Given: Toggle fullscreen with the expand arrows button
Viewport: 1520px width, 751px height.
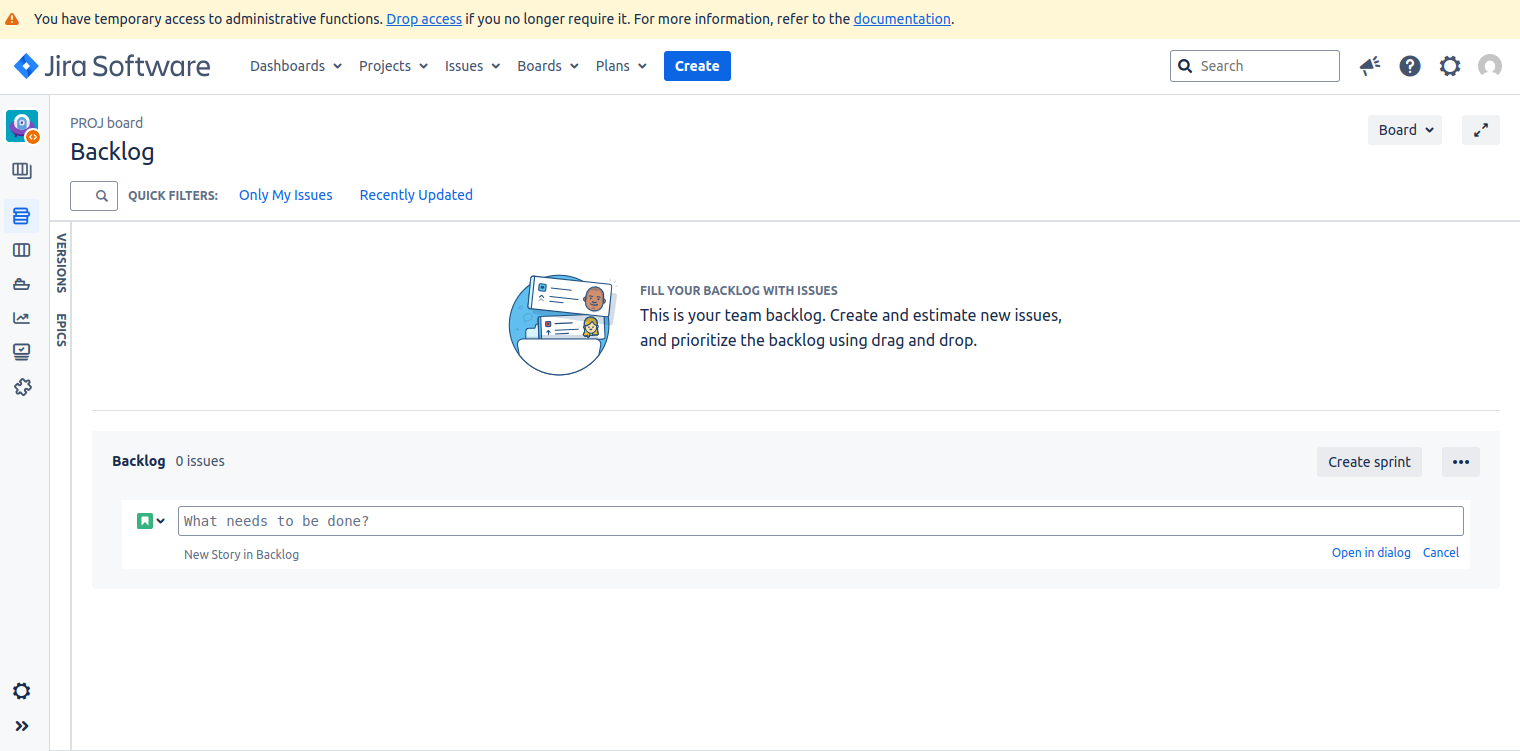Looking at the screenshot, I should pyautogui.click(x=1480, y=130).
